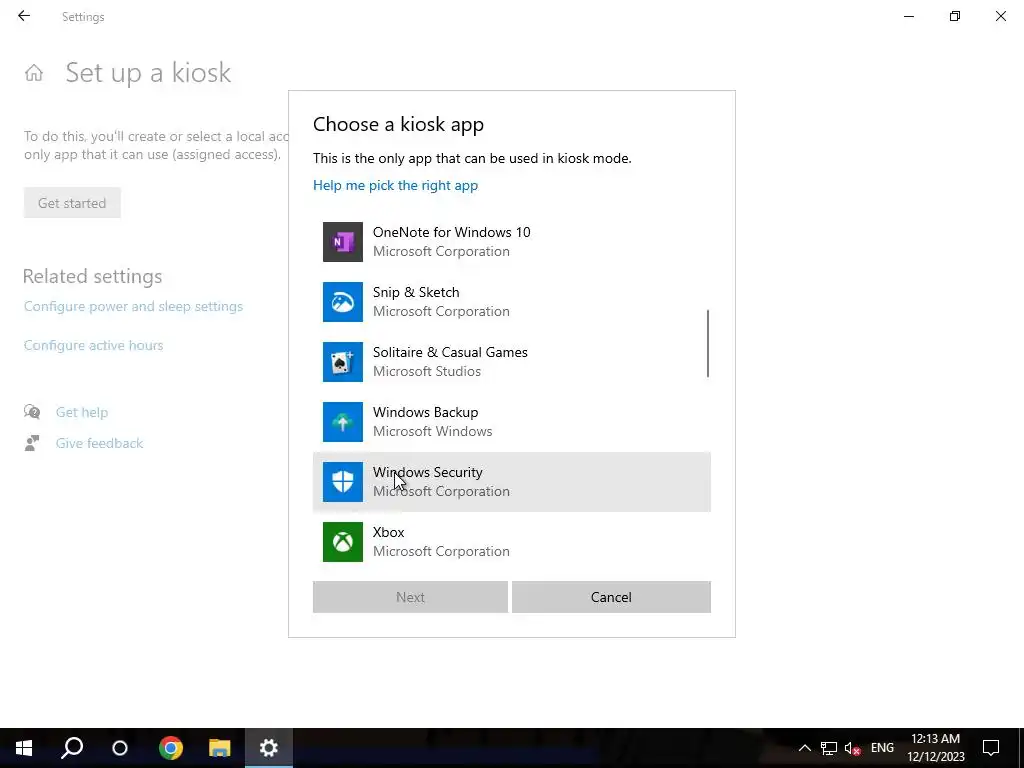Restore down the Settings window
The width and height of the screenshot is (1024, 768).
pos(955,16)
